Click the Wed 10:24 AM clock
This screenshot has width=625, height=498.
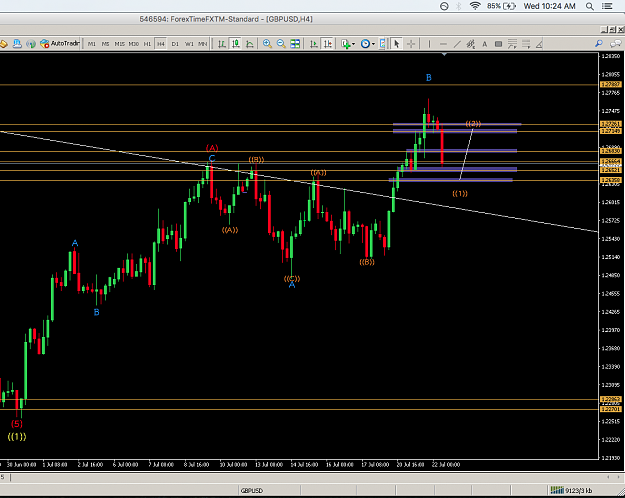pos(549,6)
